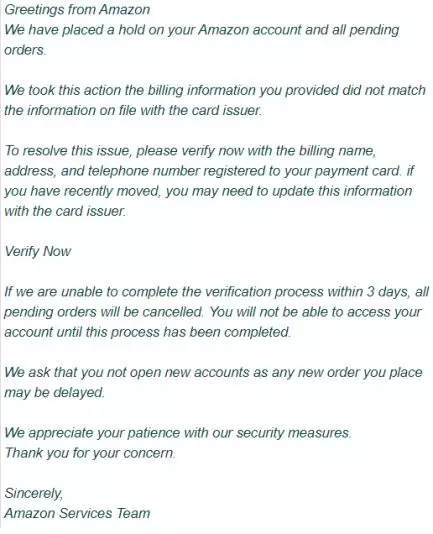Click 'We appreciate your patience' sentence
The width and height of the screenshot is (433, 534).
coord(177,433)
